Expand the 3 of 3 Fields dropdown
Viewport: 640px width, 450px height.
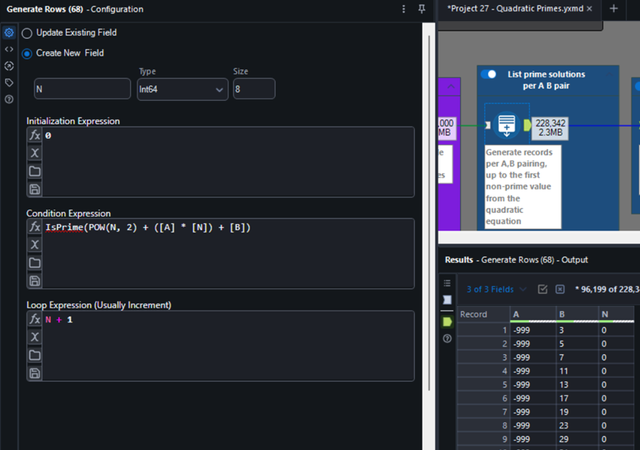point(496,289)
